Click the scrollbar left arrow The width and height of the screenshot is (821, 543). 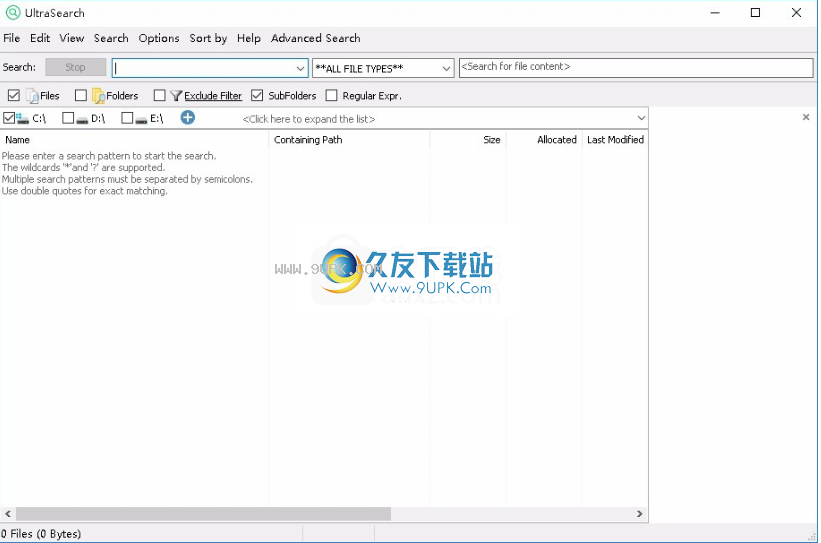(x=8, y=514)
